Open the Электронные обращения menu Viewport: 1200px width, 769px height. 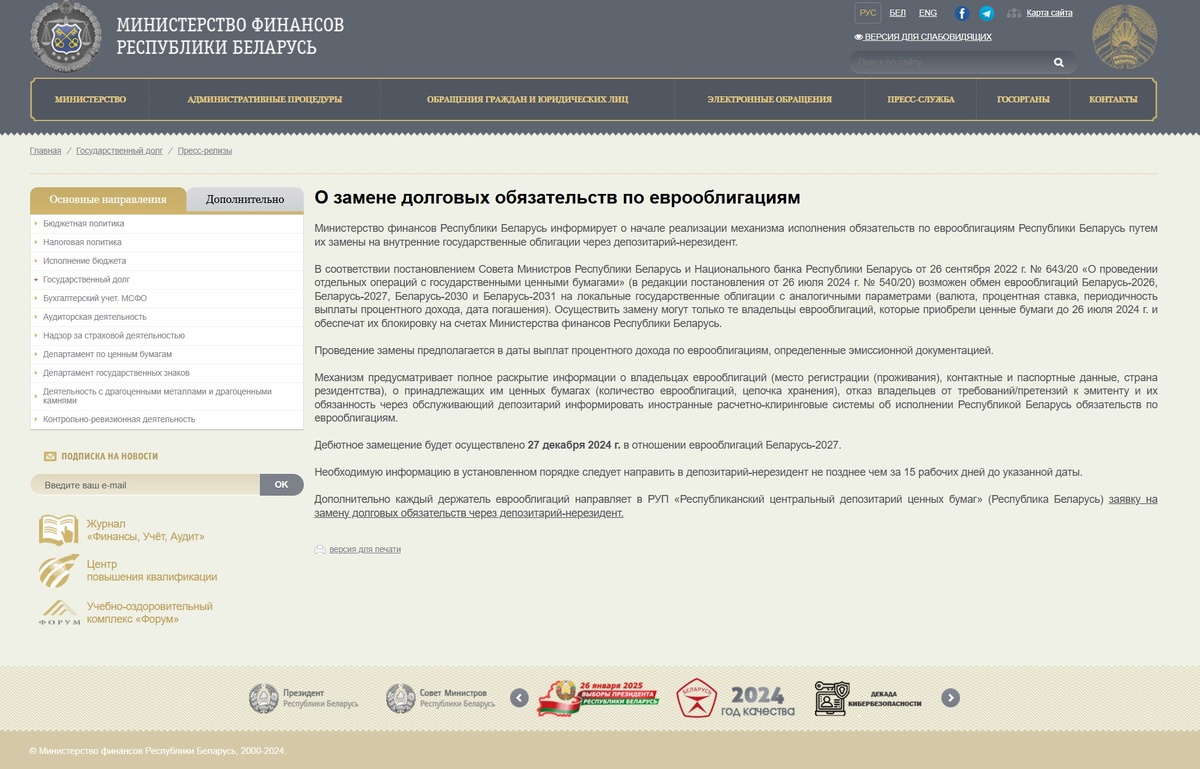[x=769, y=99]
